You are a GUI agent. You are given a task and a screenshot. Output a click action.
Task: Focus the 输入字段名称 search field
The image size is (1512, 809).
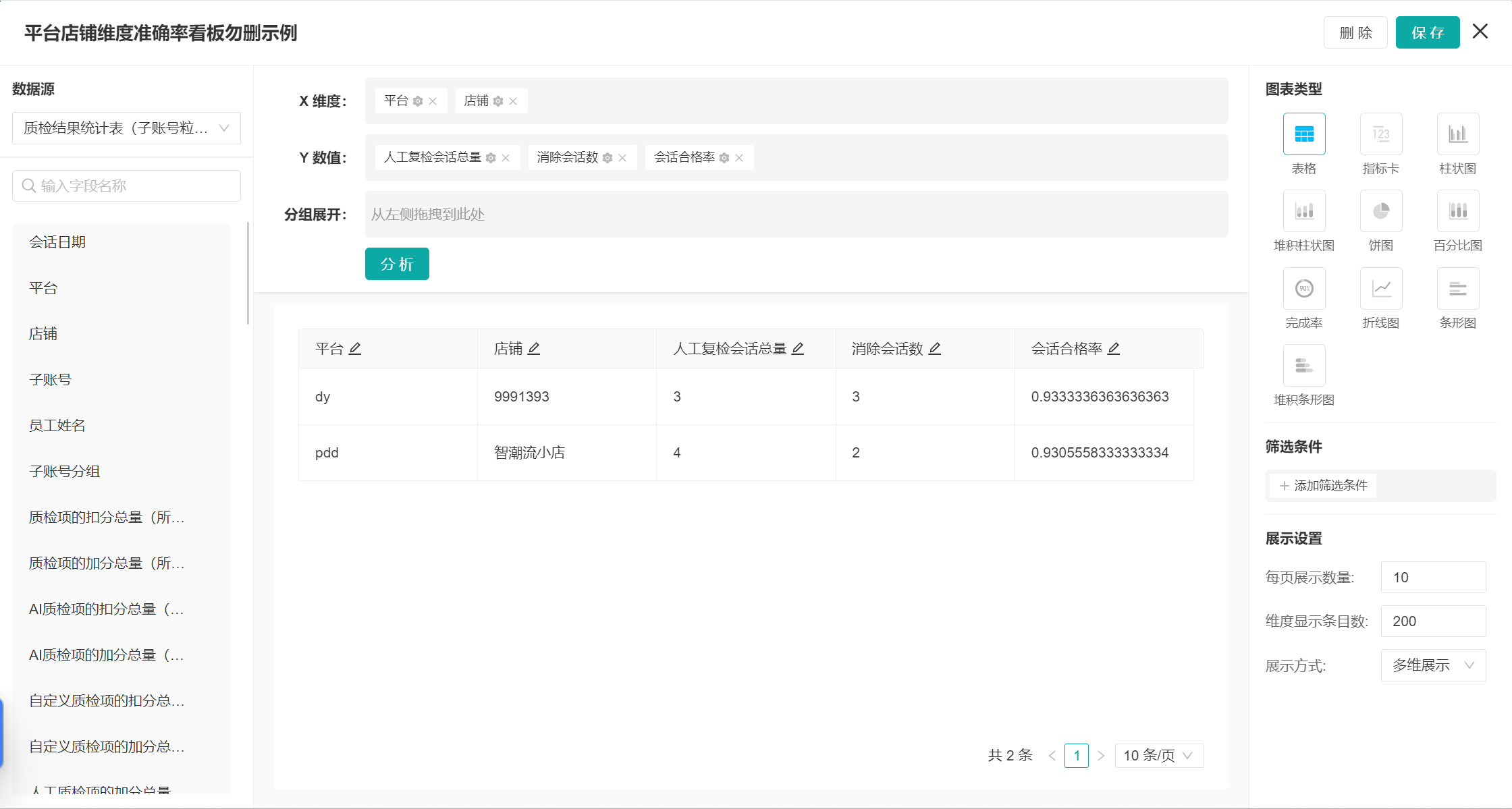[x=126, y=186]
